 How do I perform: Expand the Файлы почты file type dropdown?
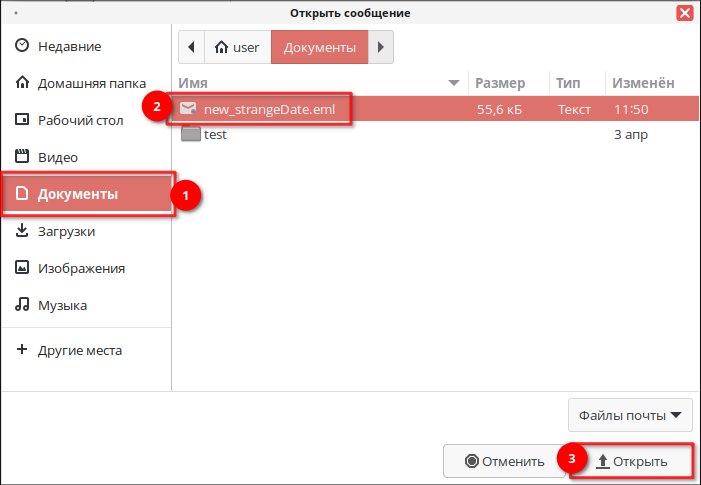coord(630,413)
